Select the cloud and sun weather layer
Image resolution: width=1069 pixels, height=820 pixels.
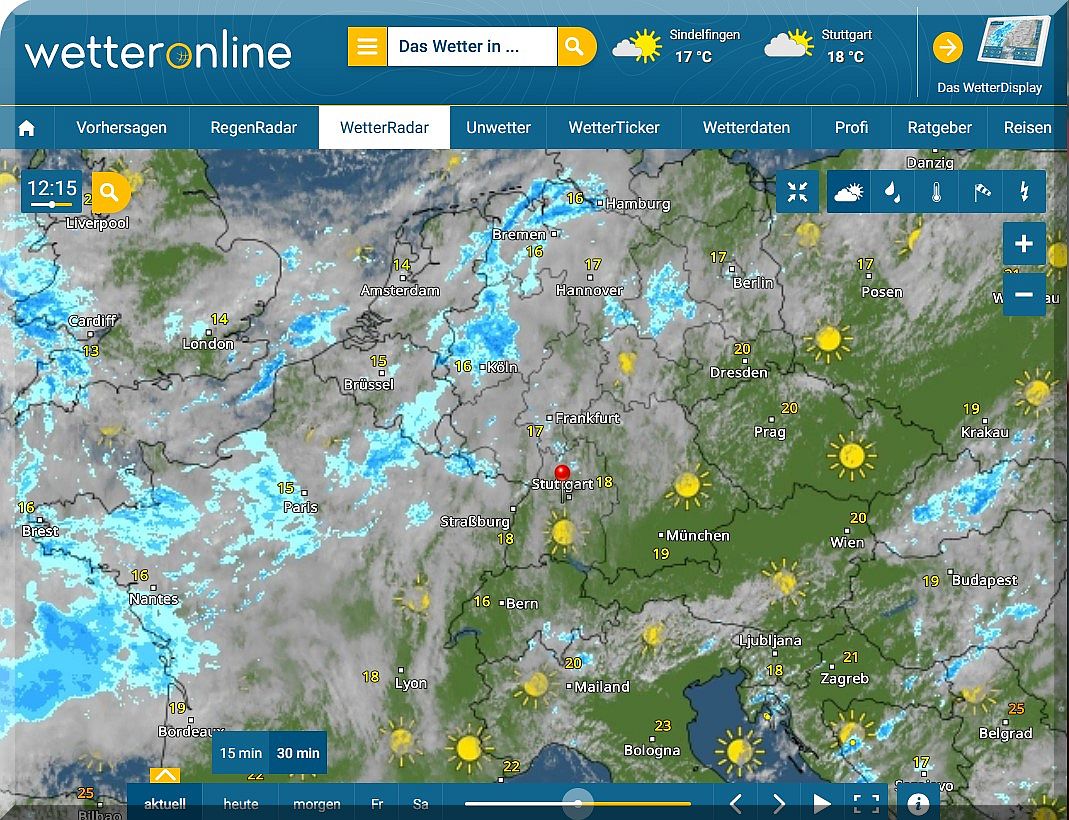click(849, 192)
